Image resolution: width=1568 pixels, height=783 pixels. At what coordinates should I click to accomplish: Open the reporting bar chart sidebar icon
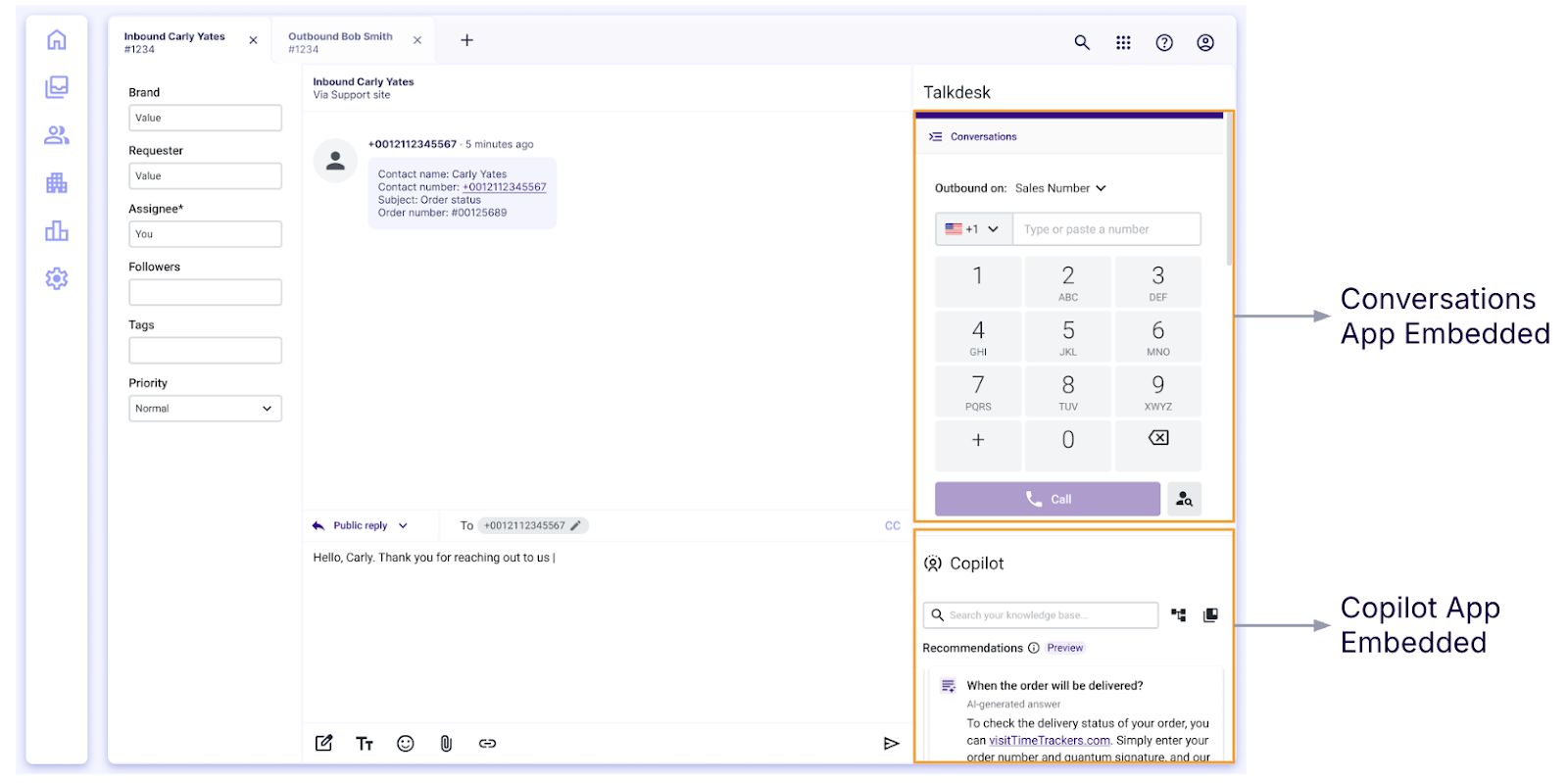57,231
